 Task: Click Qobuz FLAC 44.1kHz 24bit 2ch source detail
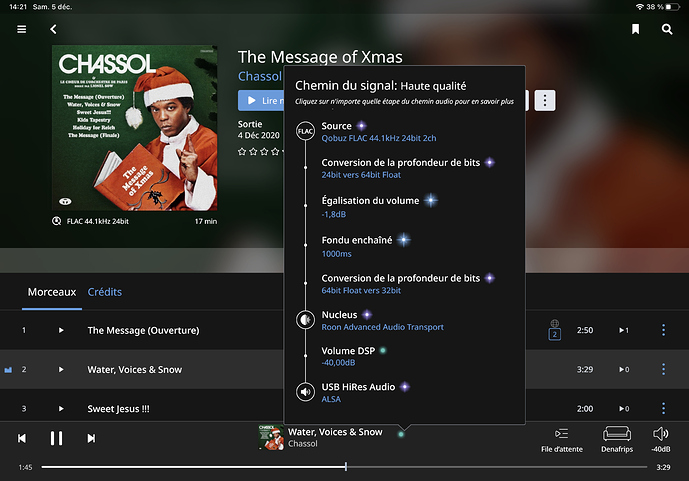click(x=379, y=138)
